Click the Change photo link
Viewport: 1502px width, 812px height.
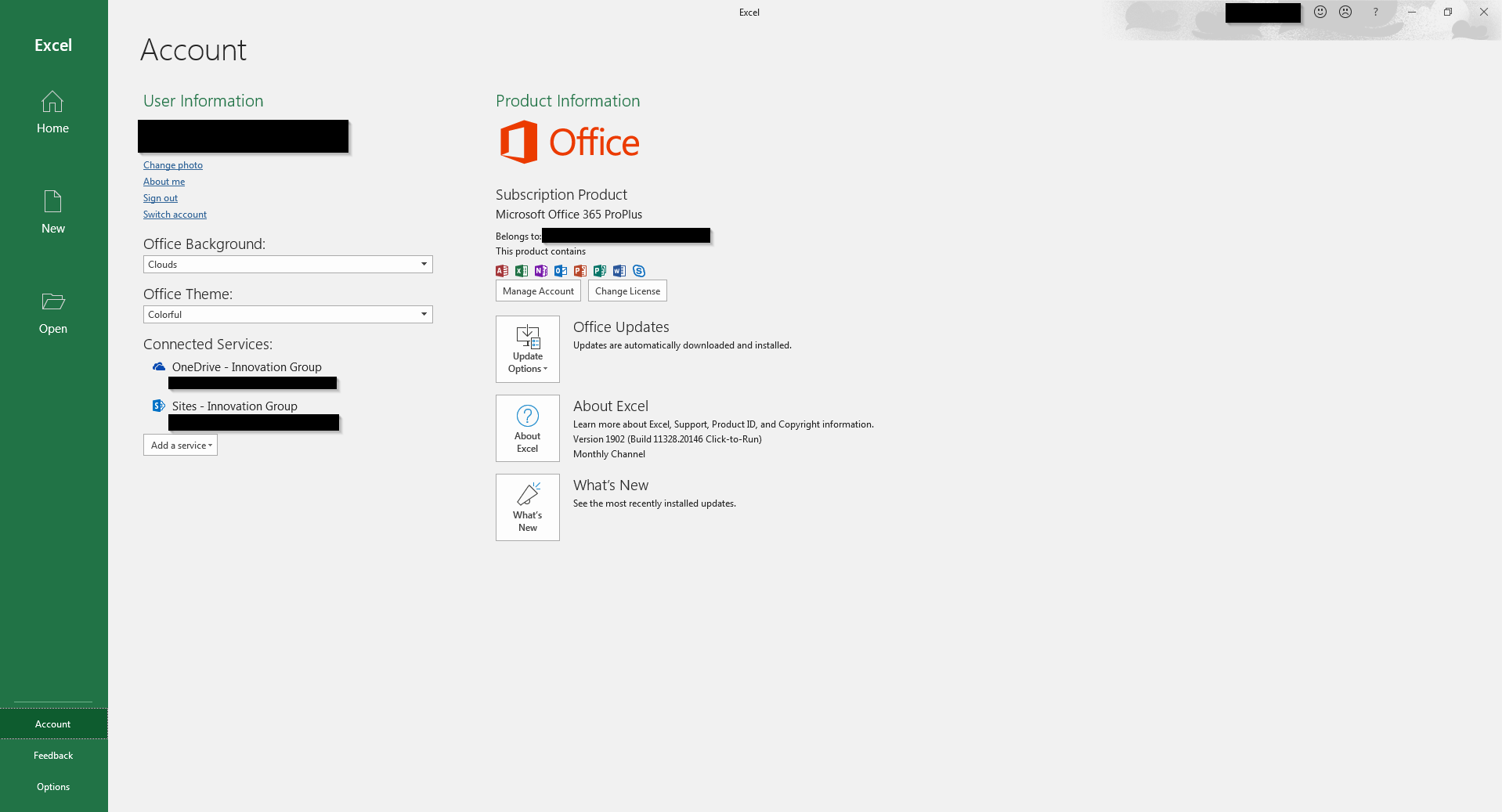coord(173,165)
